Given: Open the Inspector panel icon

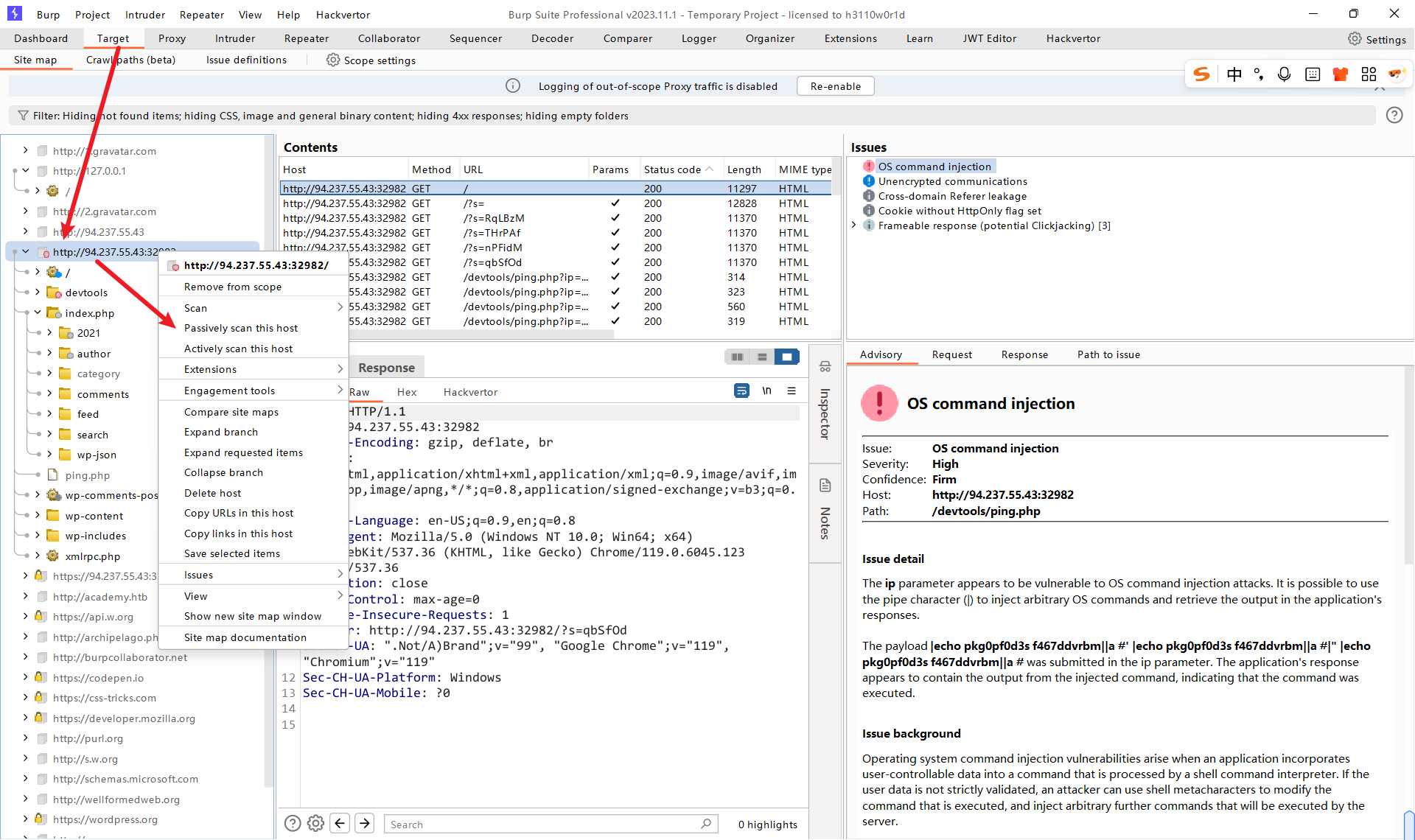Looking at the screenshot, I should [x=825, y=367].
